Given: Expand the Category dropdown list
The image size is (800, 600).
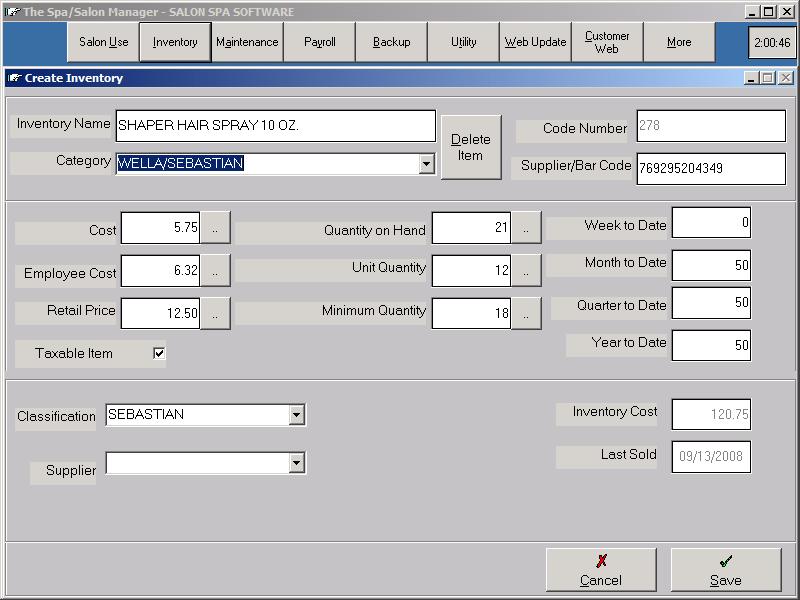Looking at the screenshot, I should point(426,163).
